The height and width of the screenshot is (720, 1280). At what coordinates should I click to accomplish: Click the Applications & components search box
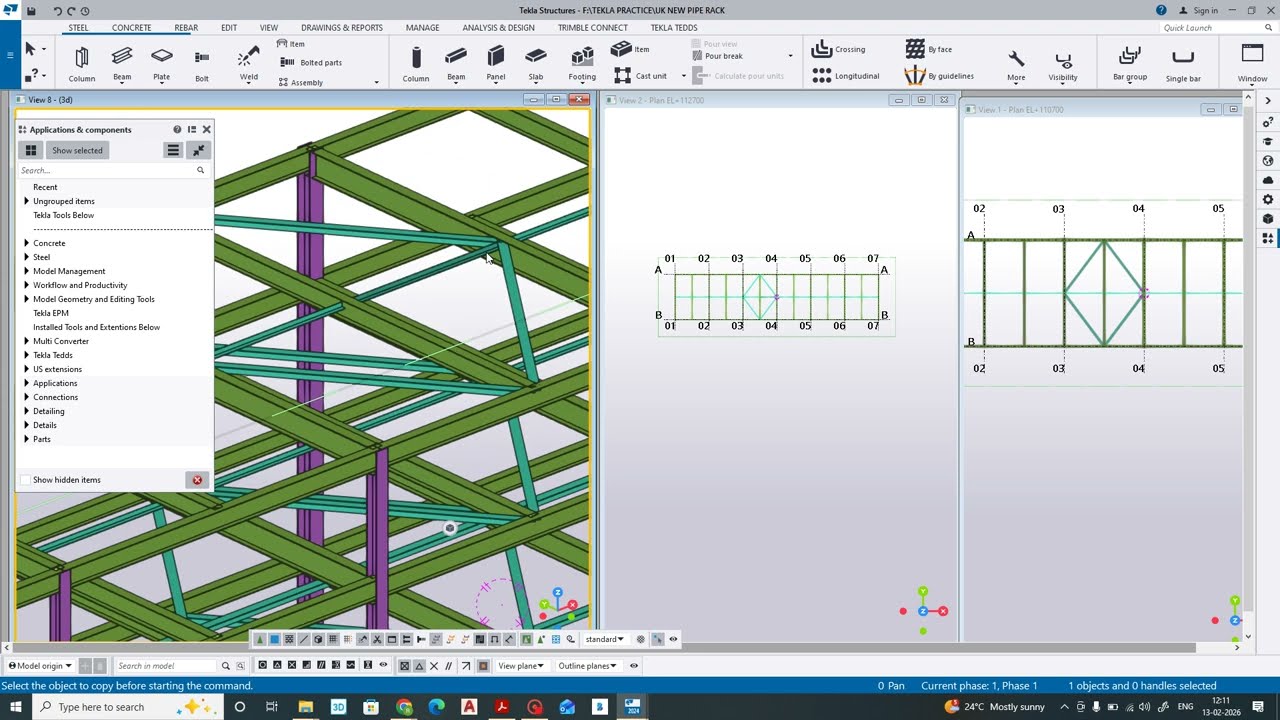pos(112,170)
